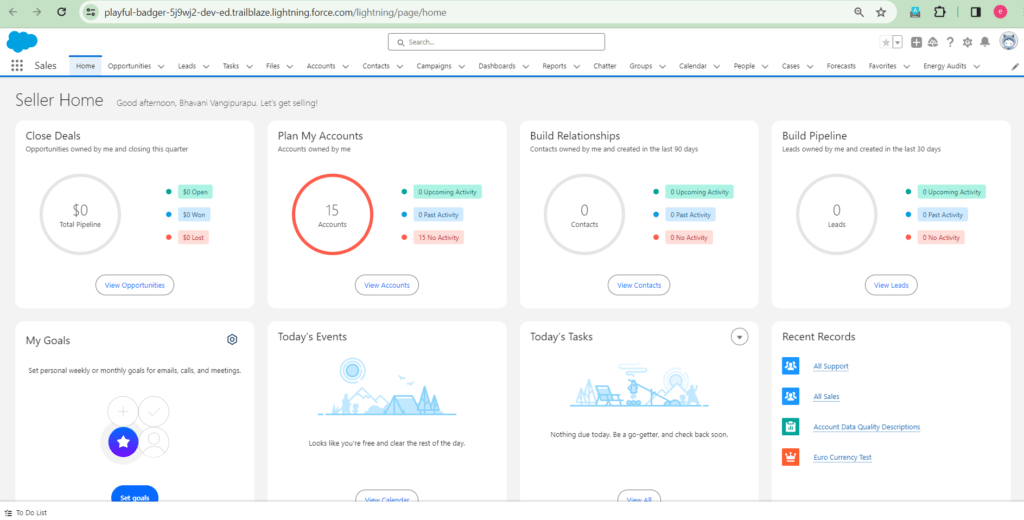1024x520 pixels.
Task: Go back in browser history
Action: (x=13, y=12)
